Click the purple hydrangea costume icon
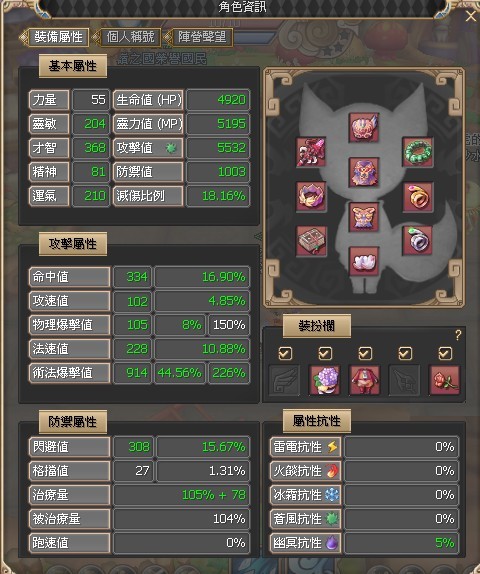The height and width of the screenshot is (574, 480). tap(324, 380)
